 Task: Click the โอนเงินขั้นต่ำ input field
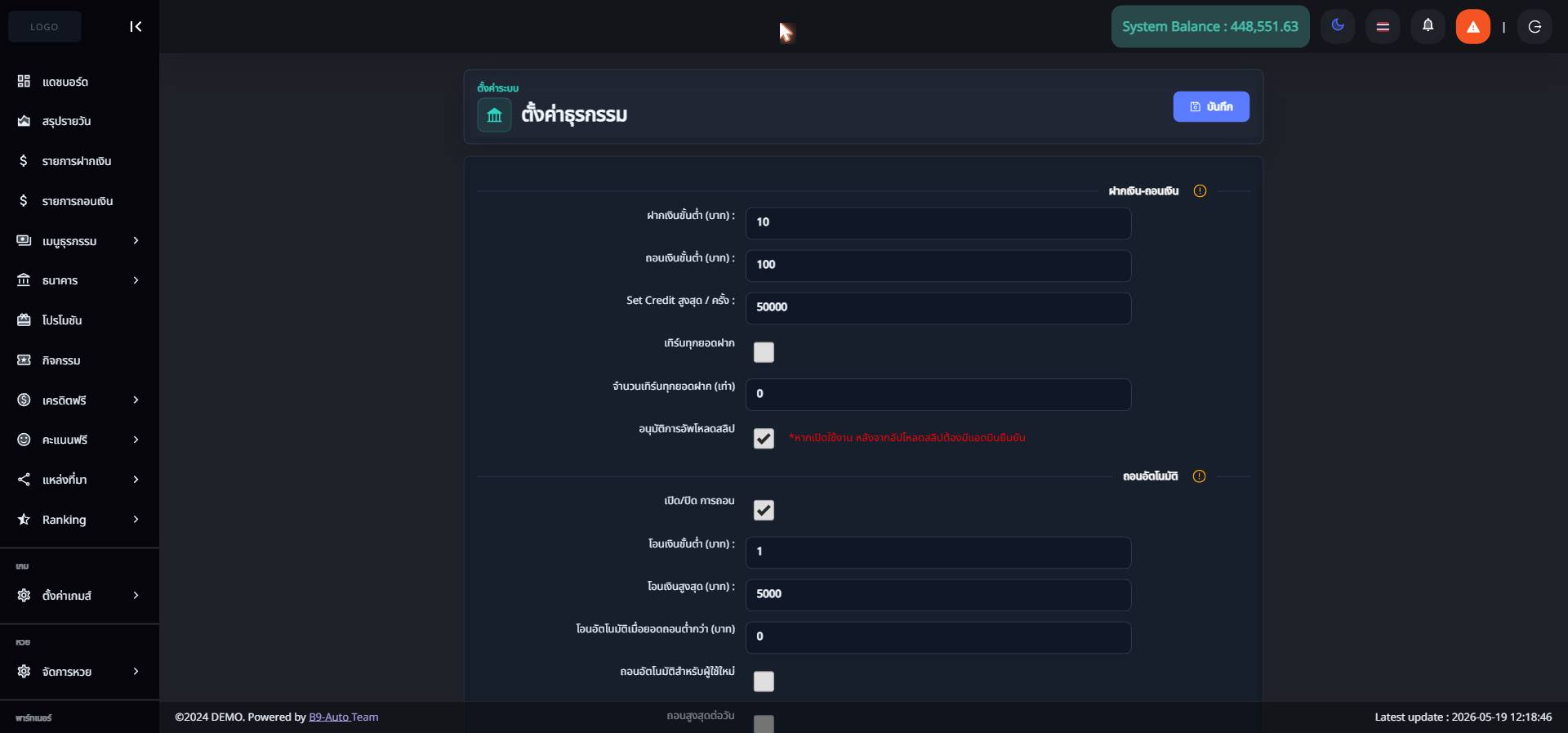click(x=938, y=552)
